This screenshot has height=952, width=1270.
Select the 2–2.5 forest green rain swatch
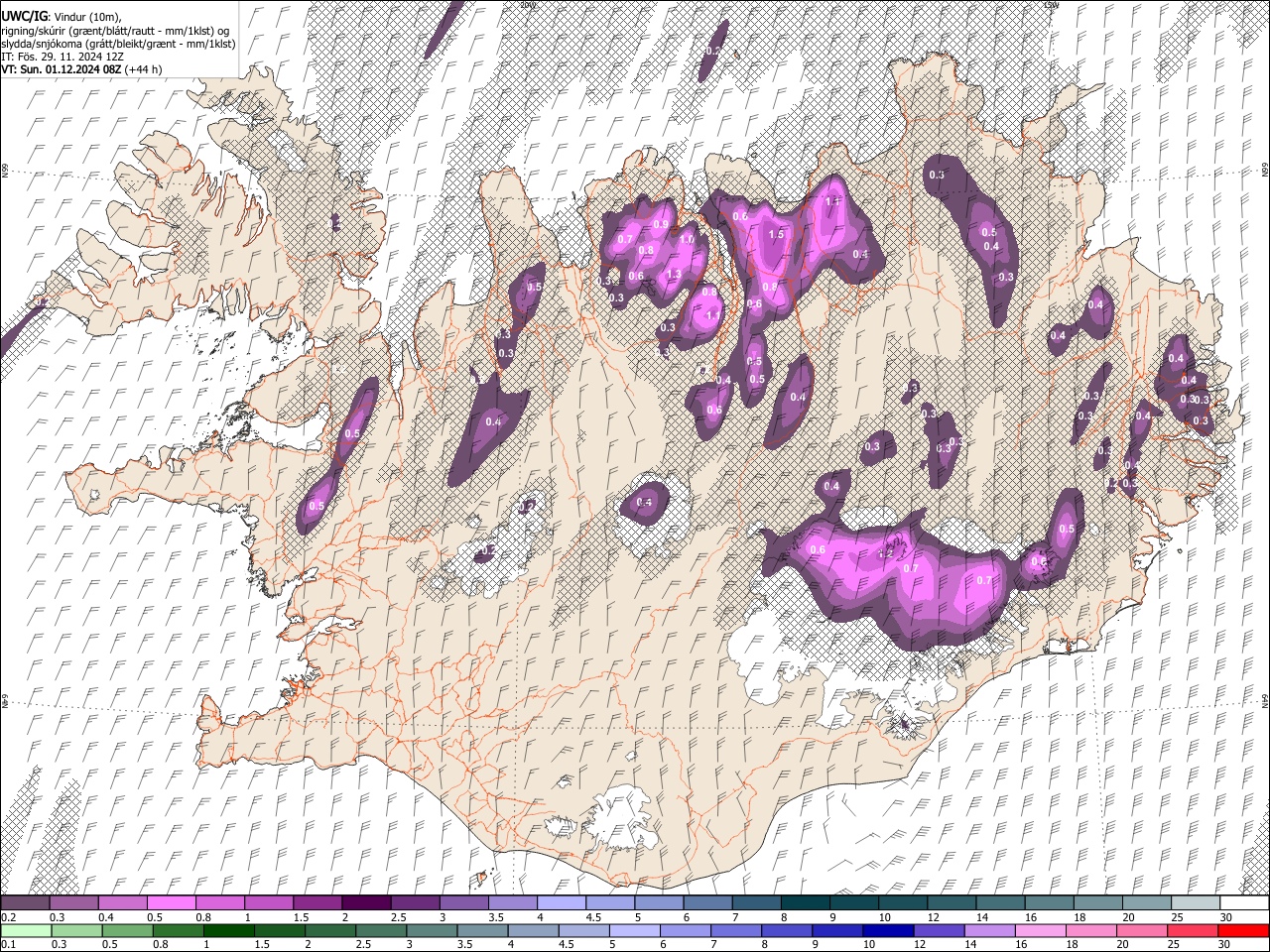click(x=329, y=930)
